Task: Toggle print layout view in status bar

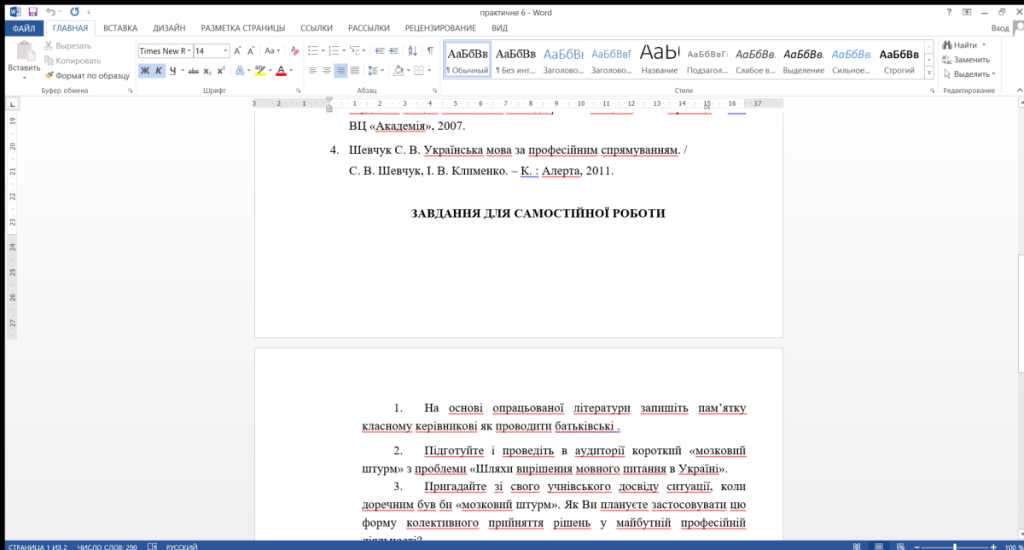Action: pyautogui.click(x=878, y=546)
